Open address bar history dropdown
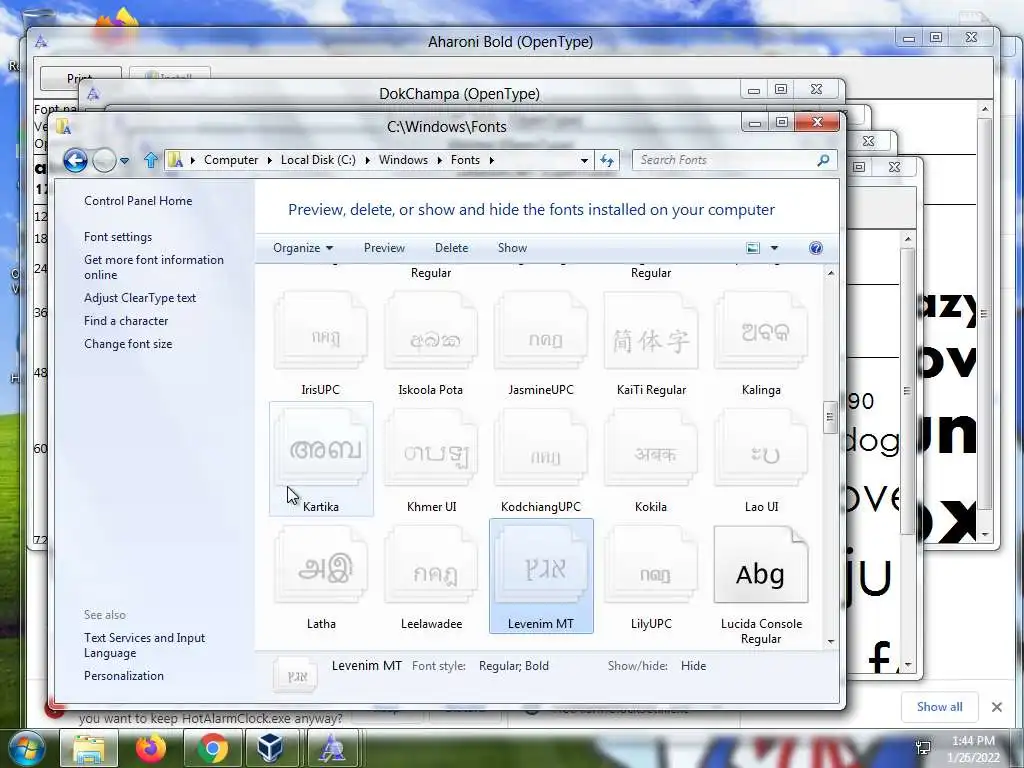Screen dimensions: 1024x768 click(584, 160)
